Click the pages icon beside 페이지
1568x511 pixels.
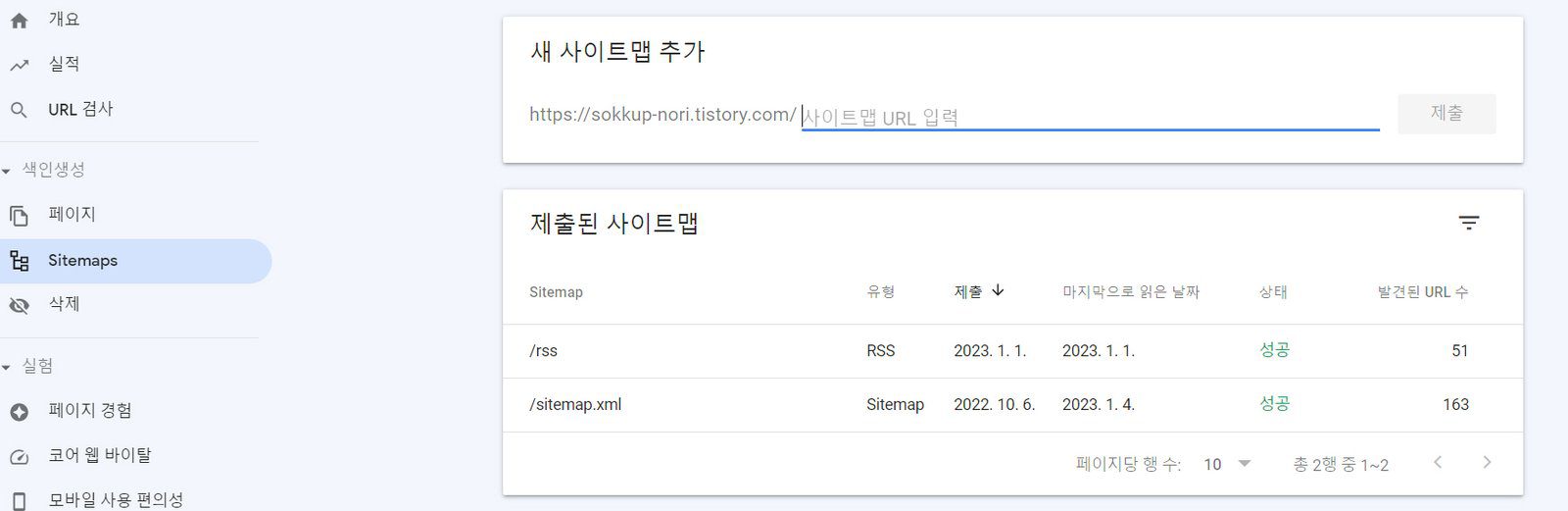click(x=19, y=215)
